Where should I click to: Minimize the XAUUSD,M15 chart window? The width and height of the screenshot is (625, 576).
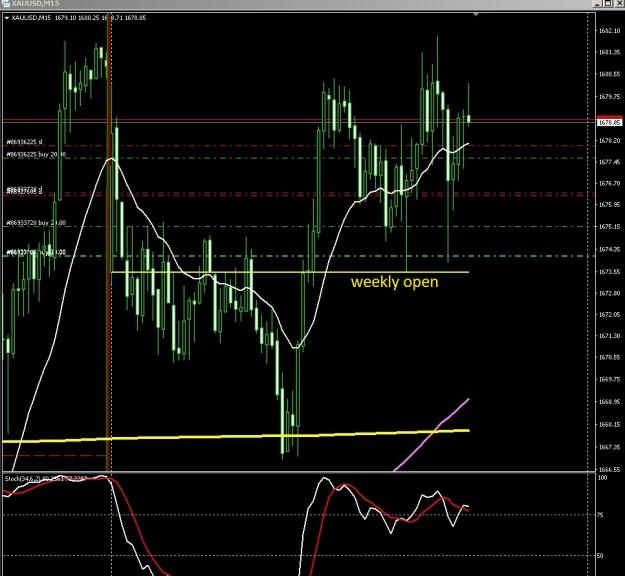pyautogui.click(x=597, y=3)
